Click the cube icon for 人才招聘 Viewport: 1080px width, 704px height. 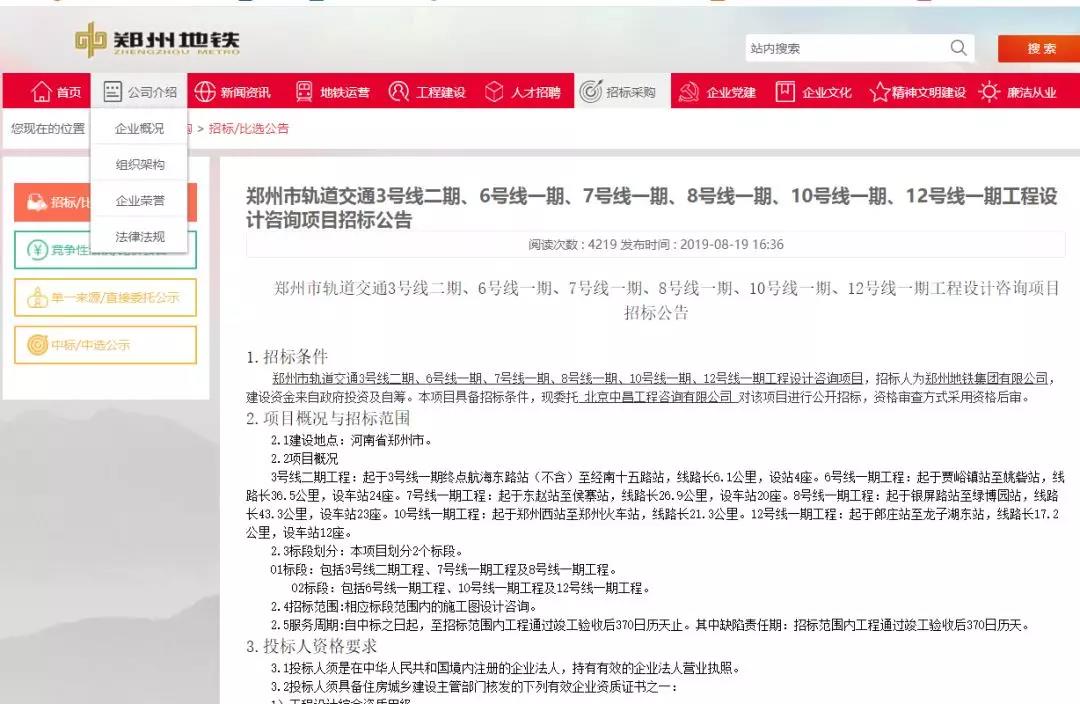click(x=494, y=92)
